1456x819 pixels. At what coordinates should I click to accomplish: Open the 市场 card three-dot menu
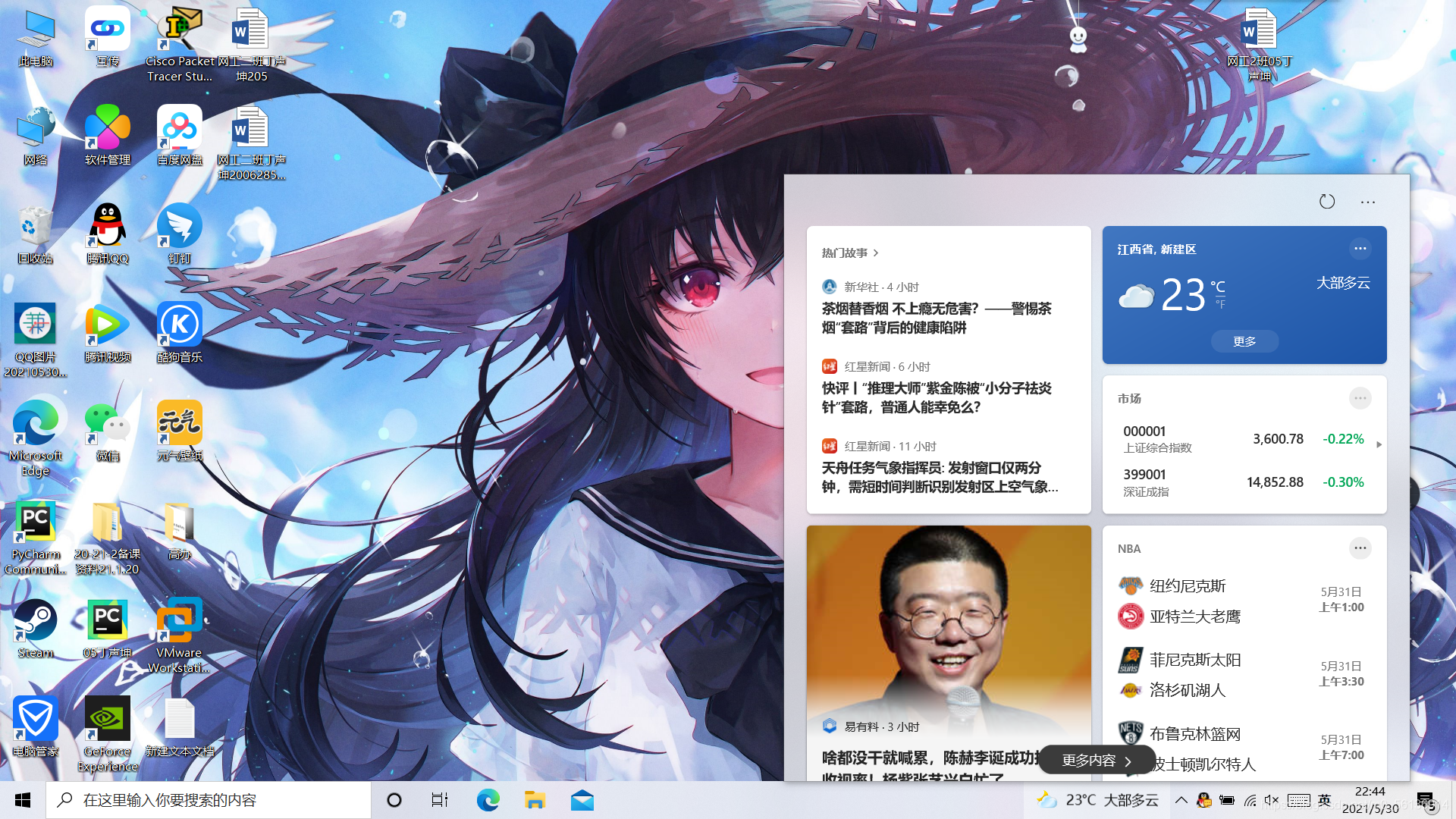[x=1360, y=398]
